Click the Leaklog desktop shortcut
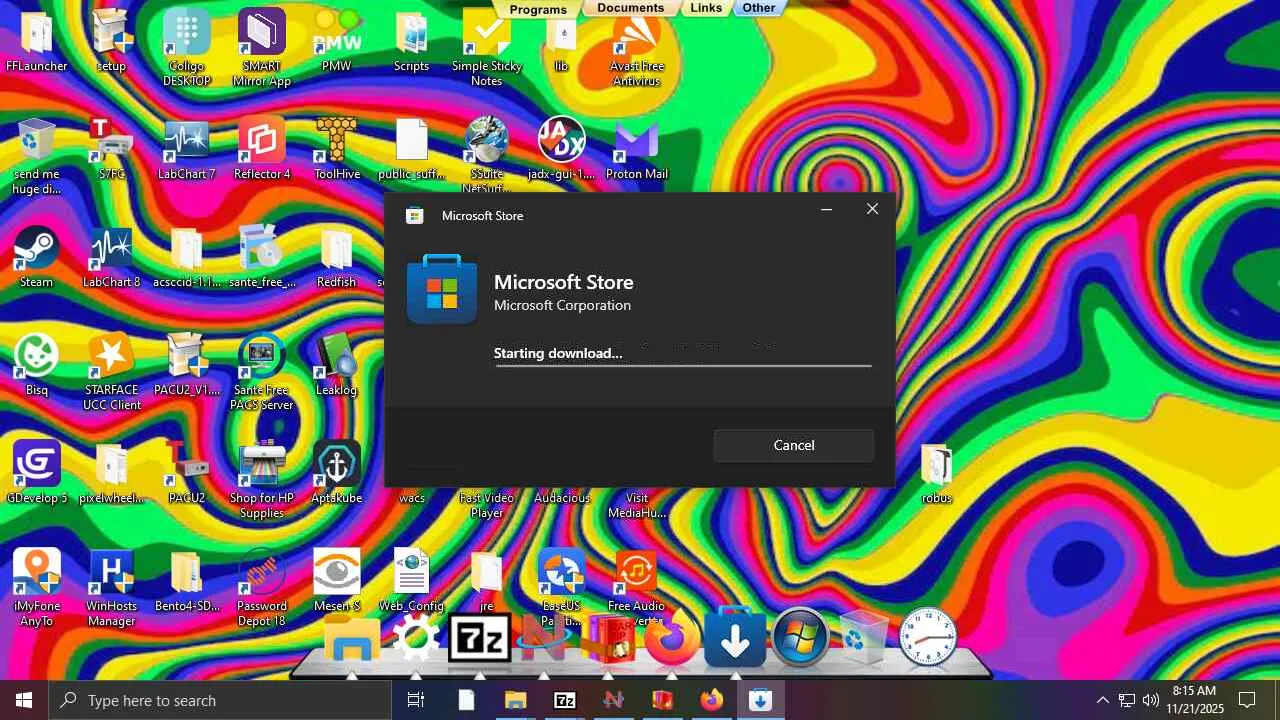The image size is (1280, 720). click(x=337, y=366)
